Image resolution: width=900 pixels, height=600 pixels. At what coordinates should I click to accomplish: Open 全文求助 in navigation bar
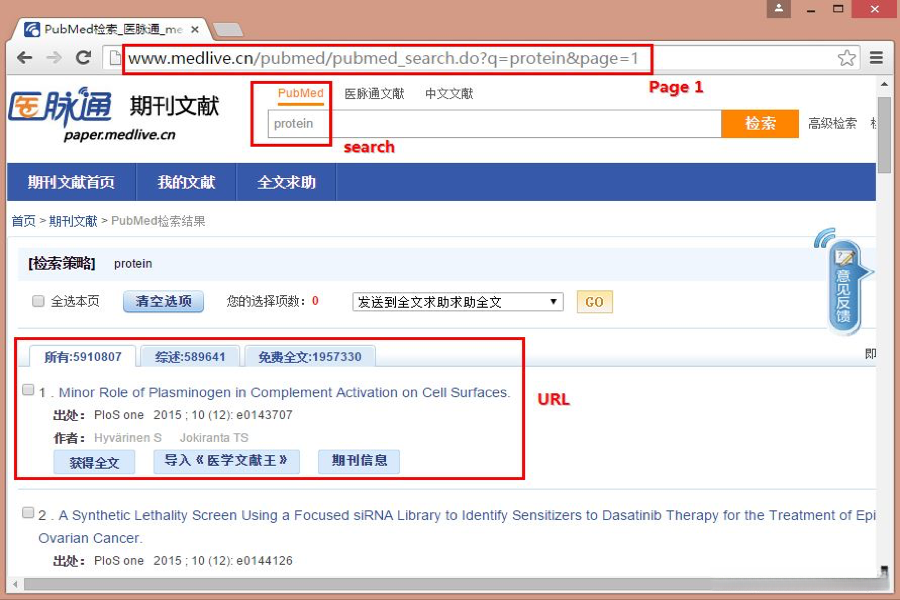[286, 182]
